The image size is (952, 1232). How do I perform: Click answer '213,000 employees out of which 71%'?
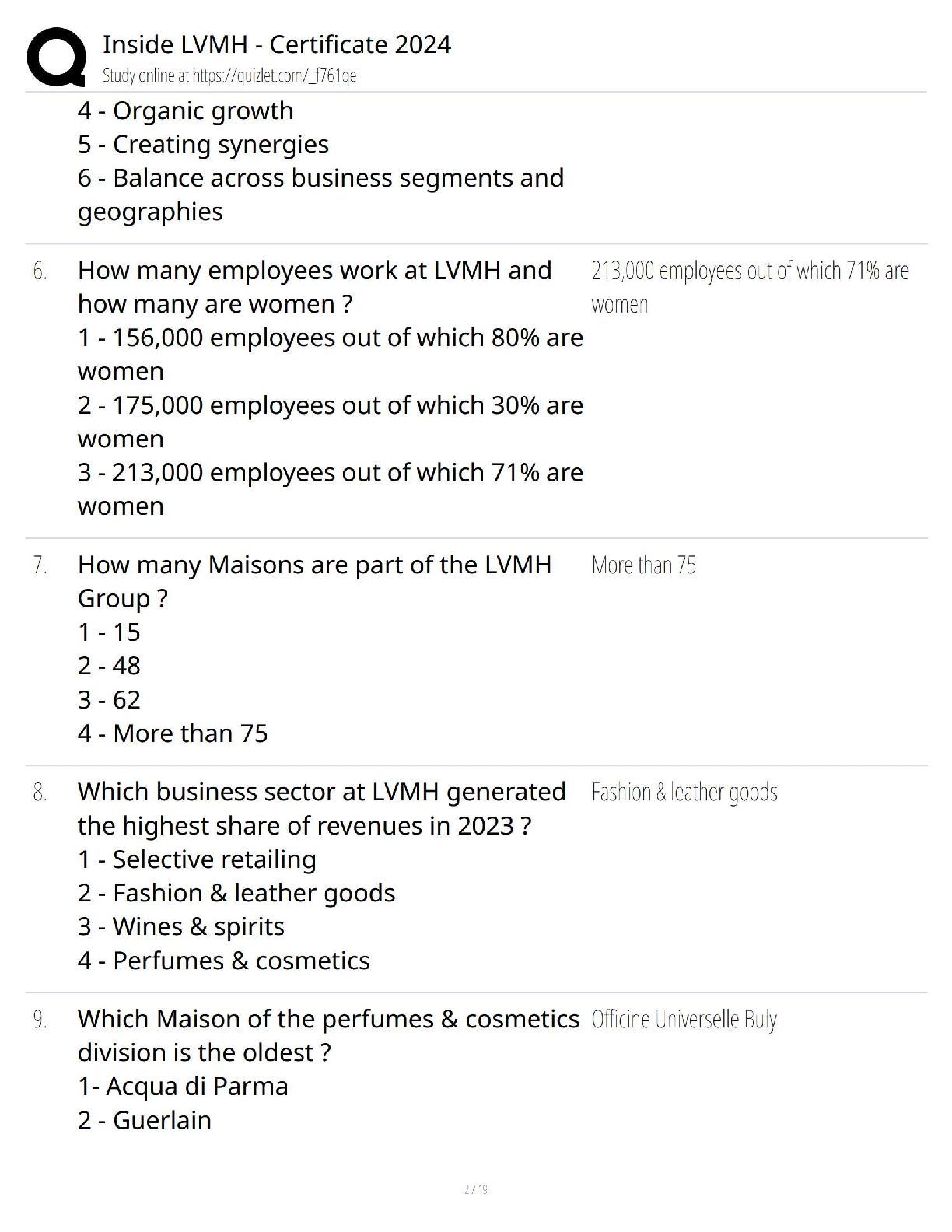pyautogui.click(x=750, y=287)
